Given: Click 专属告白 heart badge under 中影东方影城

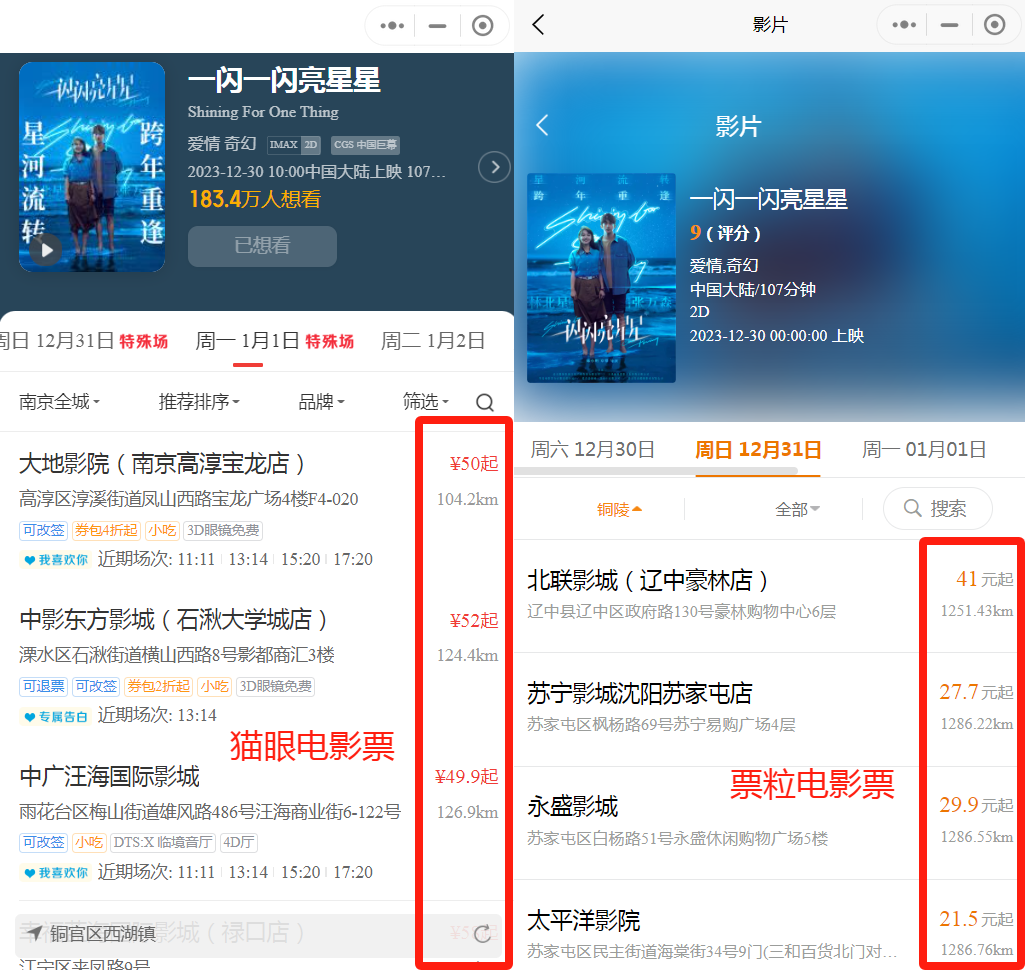Looking at the screenshot, I should [56, 716].
